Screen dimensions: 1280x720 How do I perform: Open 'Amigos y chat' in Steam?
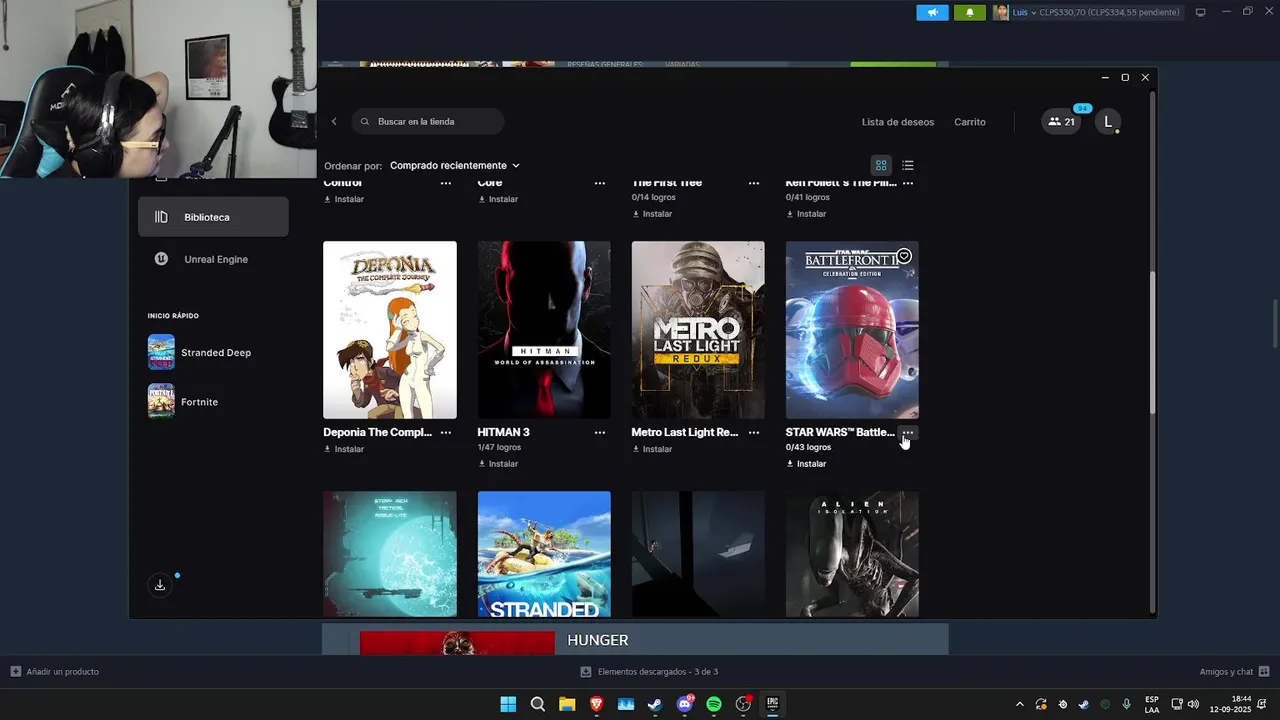coord(1234,671)
